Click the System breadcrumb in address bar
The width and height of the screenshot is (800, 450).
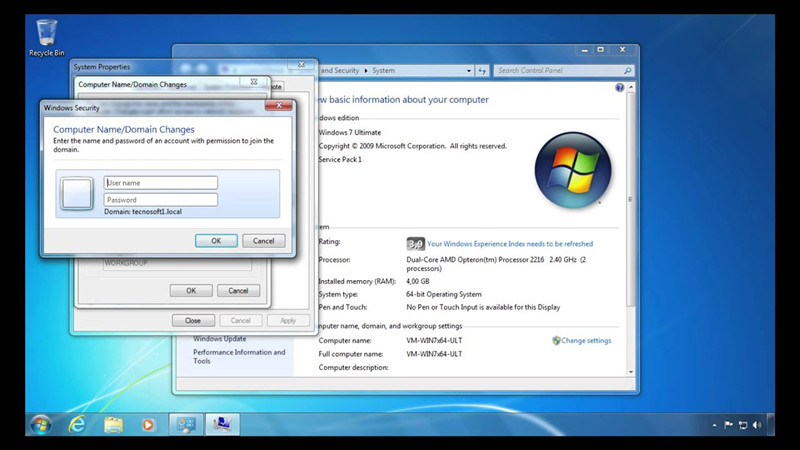[x=383, y=71]
